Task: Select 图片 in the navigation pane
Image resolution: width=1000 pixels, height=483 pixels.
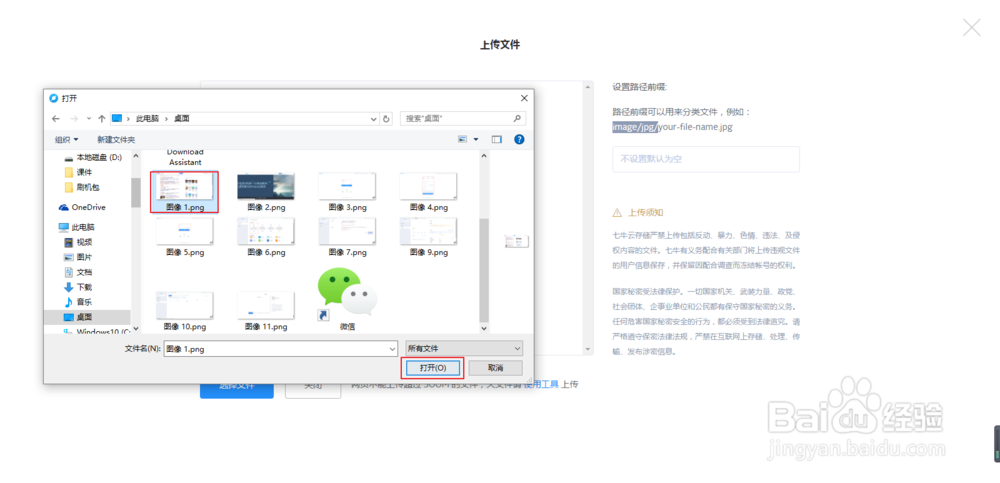Action: (x=78, y=257)
